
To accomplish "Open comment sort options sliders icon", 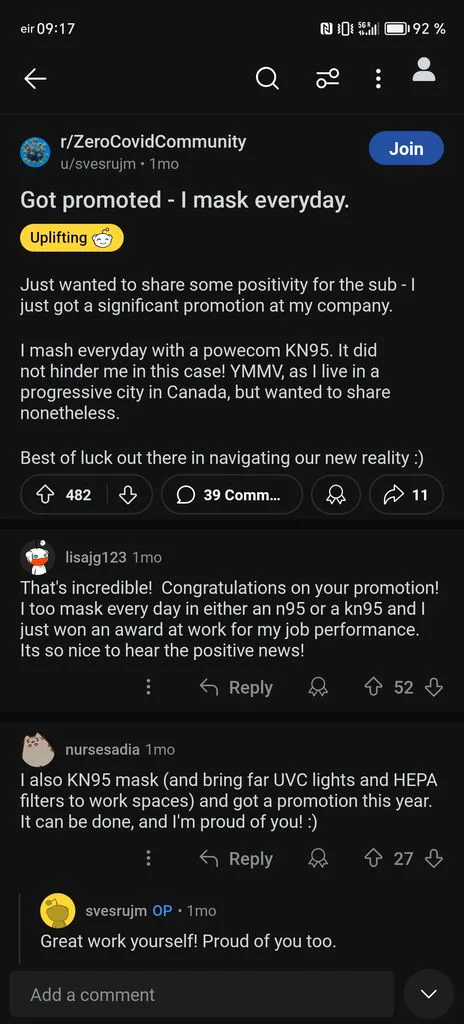I will (x=327, y=79).
